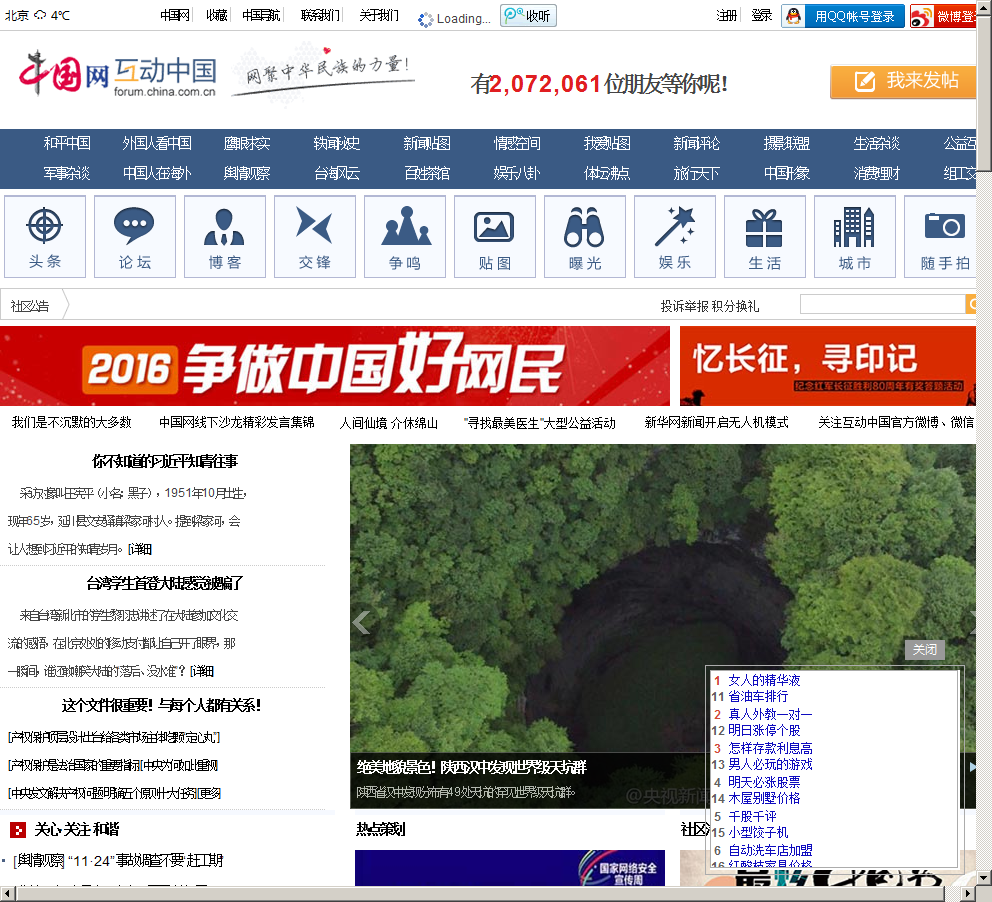This screenshot has width=992, height=902.
Task: Log in with the Weibo button
Action: tap(943, 16)
